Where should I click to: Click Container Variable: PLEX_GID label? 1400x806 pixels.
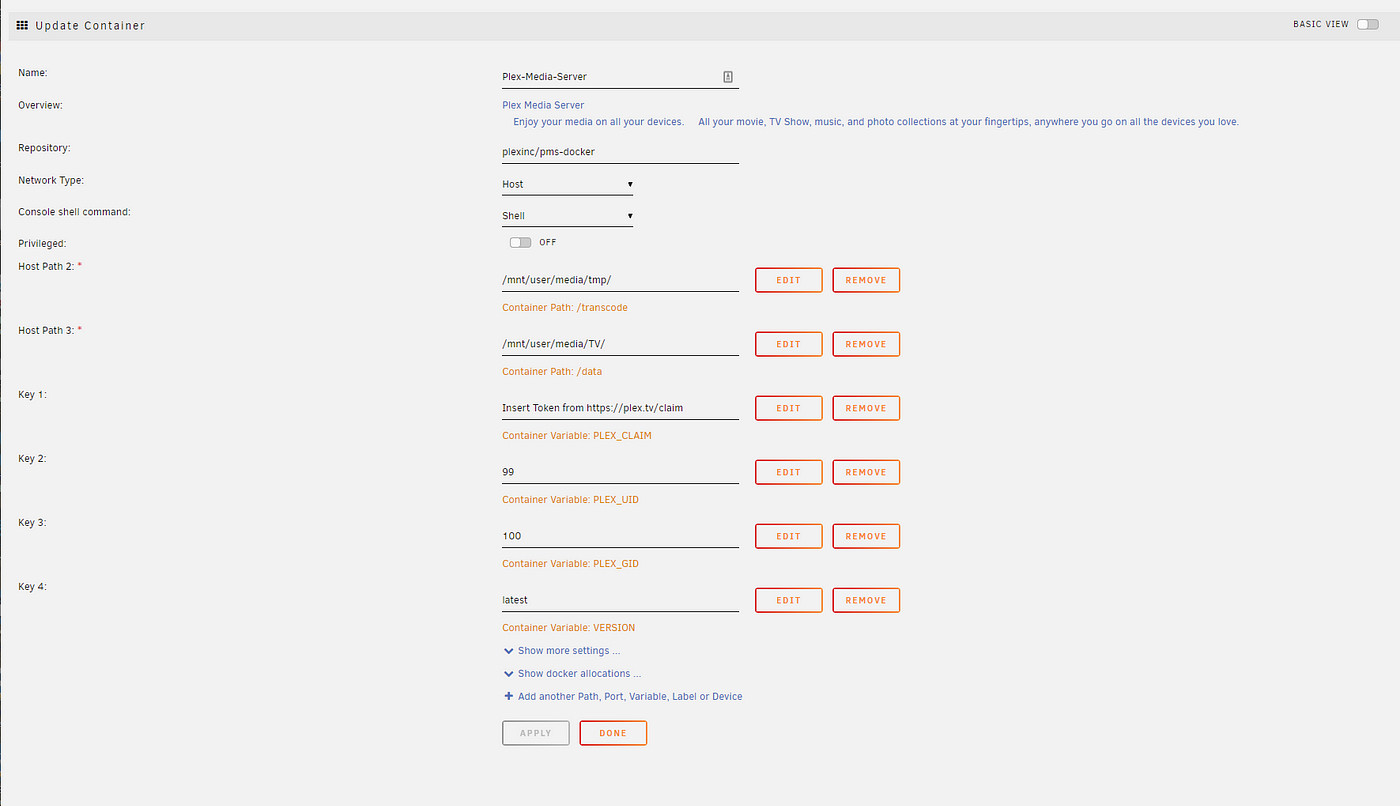coord(570,564)
